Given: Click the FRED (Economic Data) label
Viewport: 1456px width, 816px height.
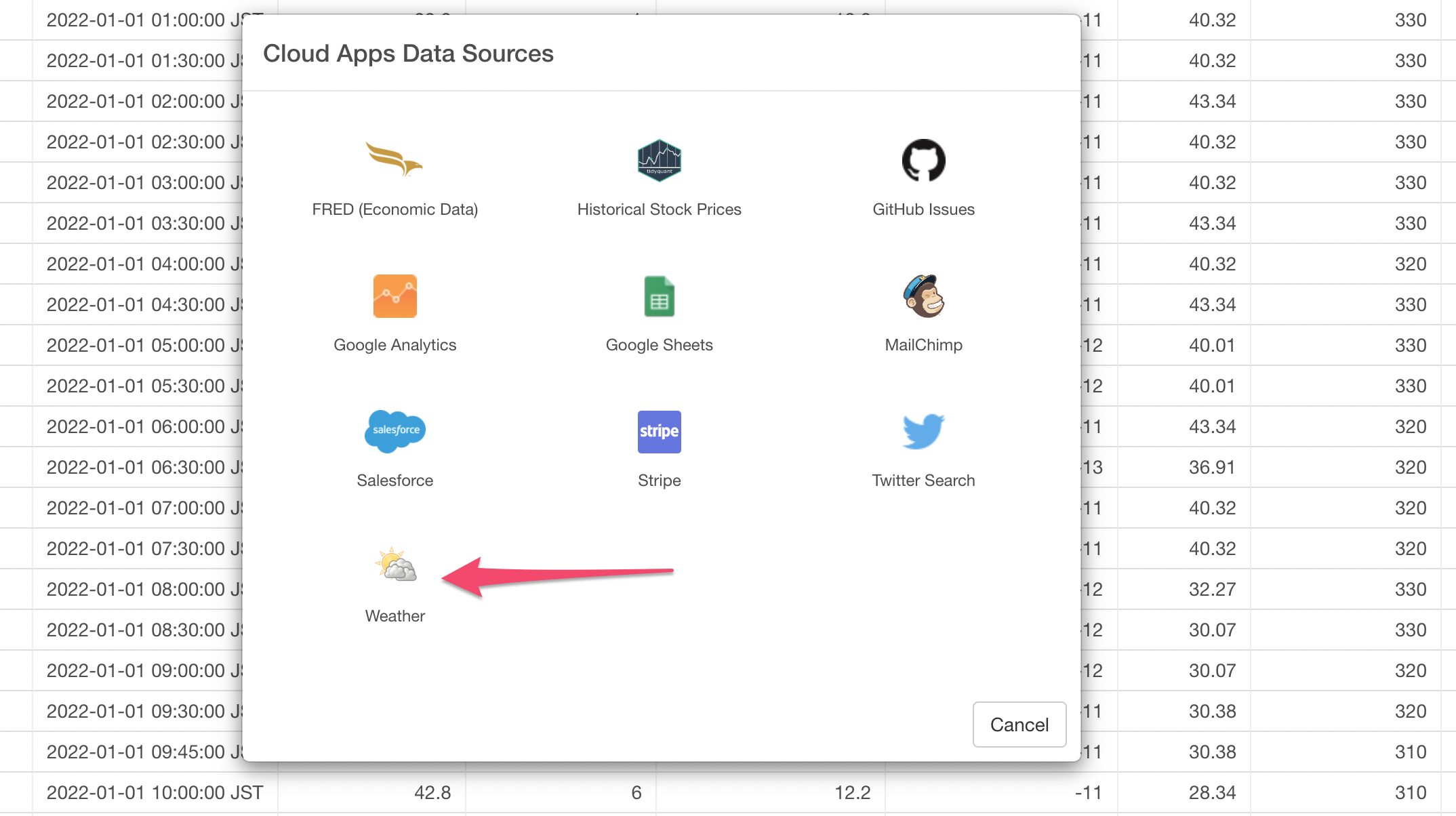Looking at the screenshot, I should (x=395, y=209).
